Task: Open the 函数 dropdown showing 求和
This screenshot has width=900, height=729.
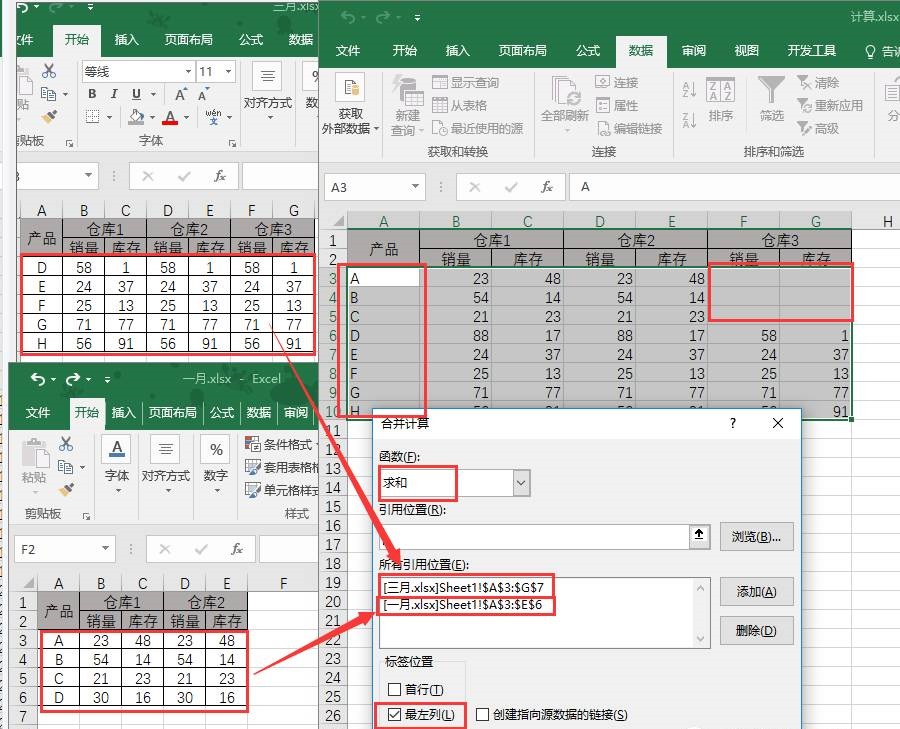Action: 521,483
